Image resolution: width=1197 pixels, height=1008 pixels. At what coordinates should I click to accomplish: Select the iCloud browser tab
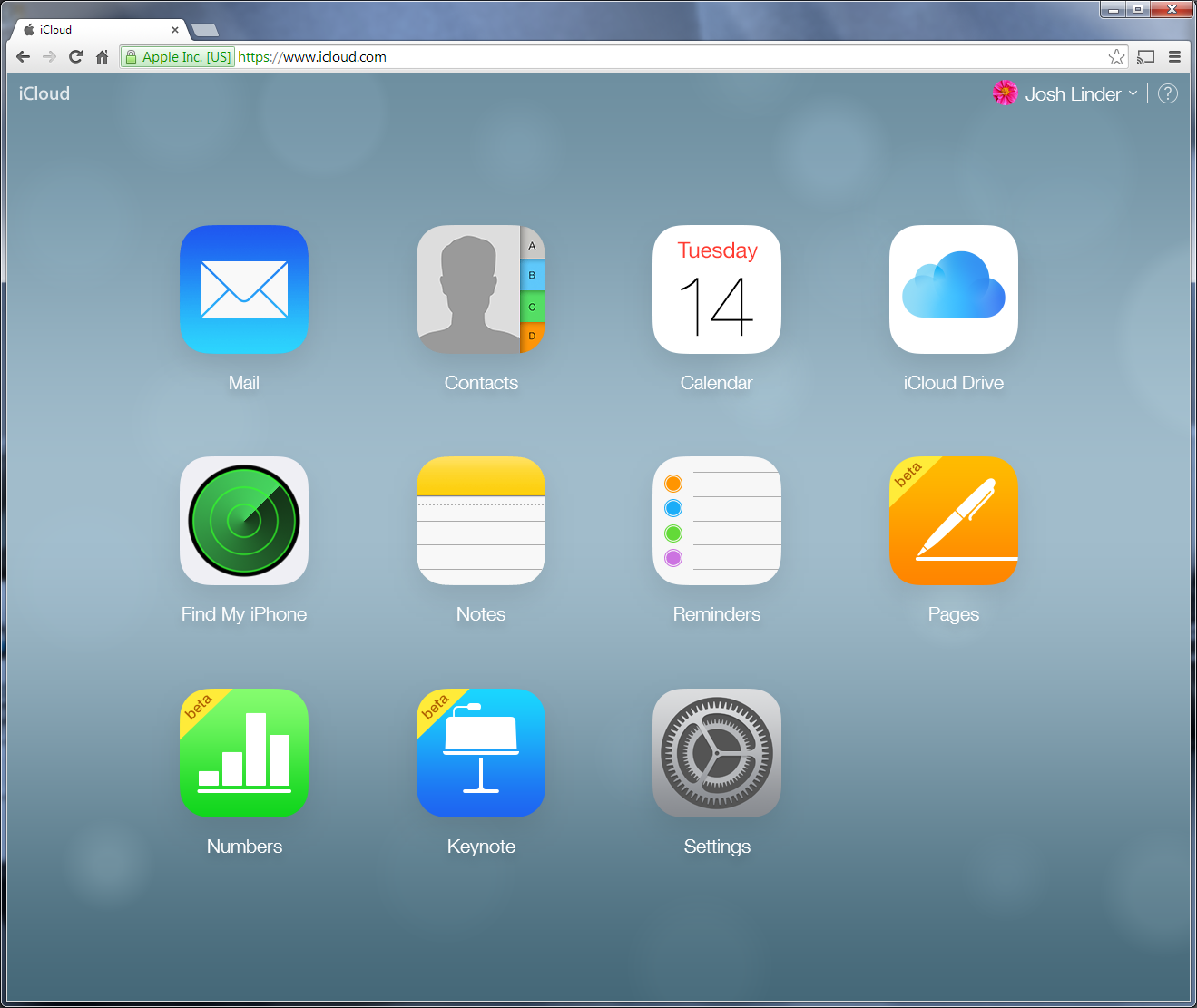coord(100,30)
